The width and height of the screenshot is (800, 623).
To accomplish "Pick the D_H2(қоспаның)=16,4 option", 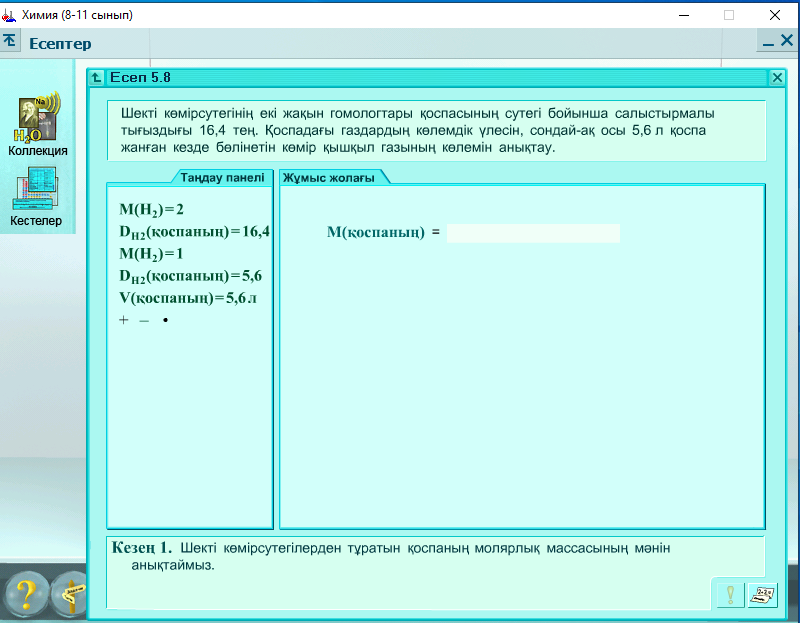I will (x=194, y=232).
